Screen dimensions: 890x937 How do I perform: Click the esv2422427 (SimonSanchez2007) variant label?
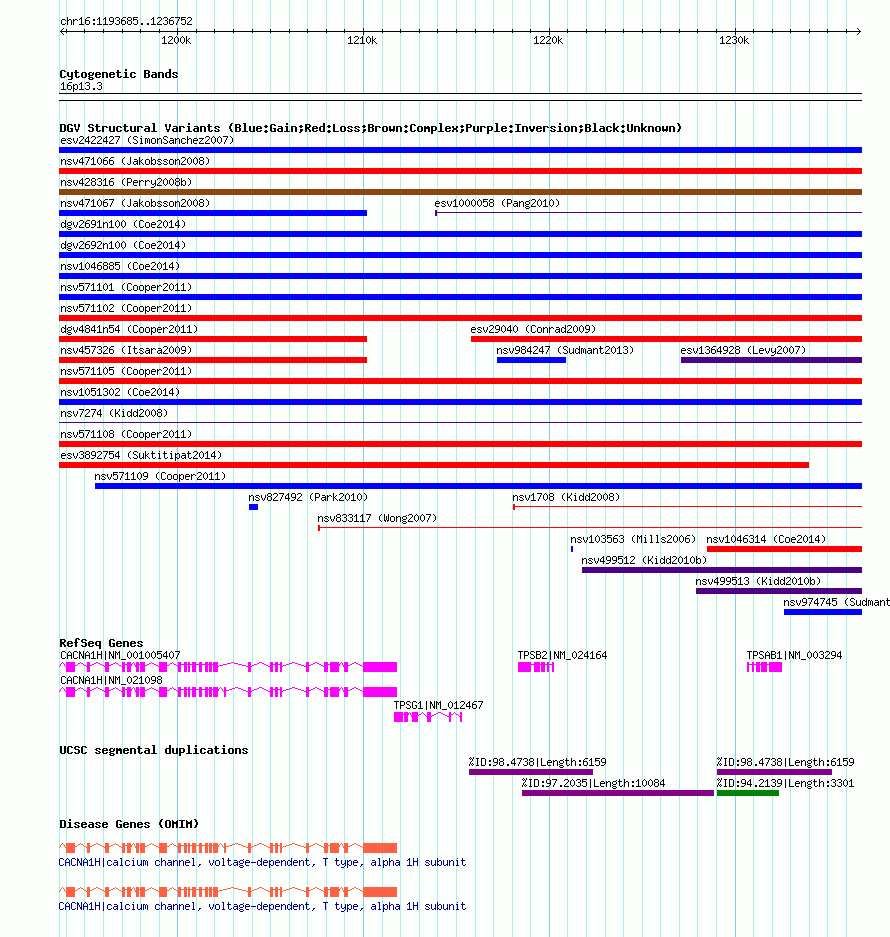coord(147,140)
